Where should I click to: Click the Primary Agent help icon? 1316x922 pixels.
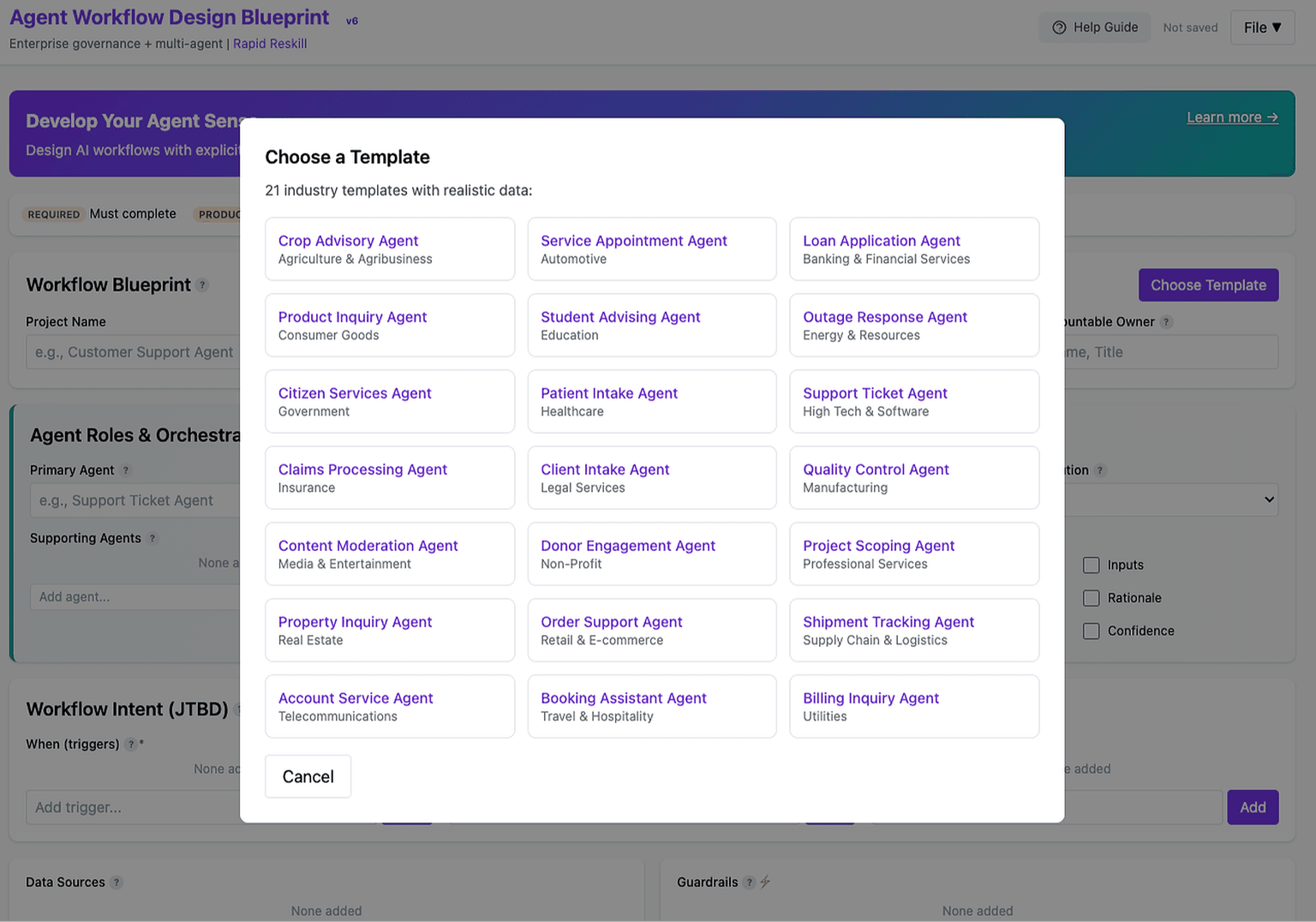coord(126,470)
